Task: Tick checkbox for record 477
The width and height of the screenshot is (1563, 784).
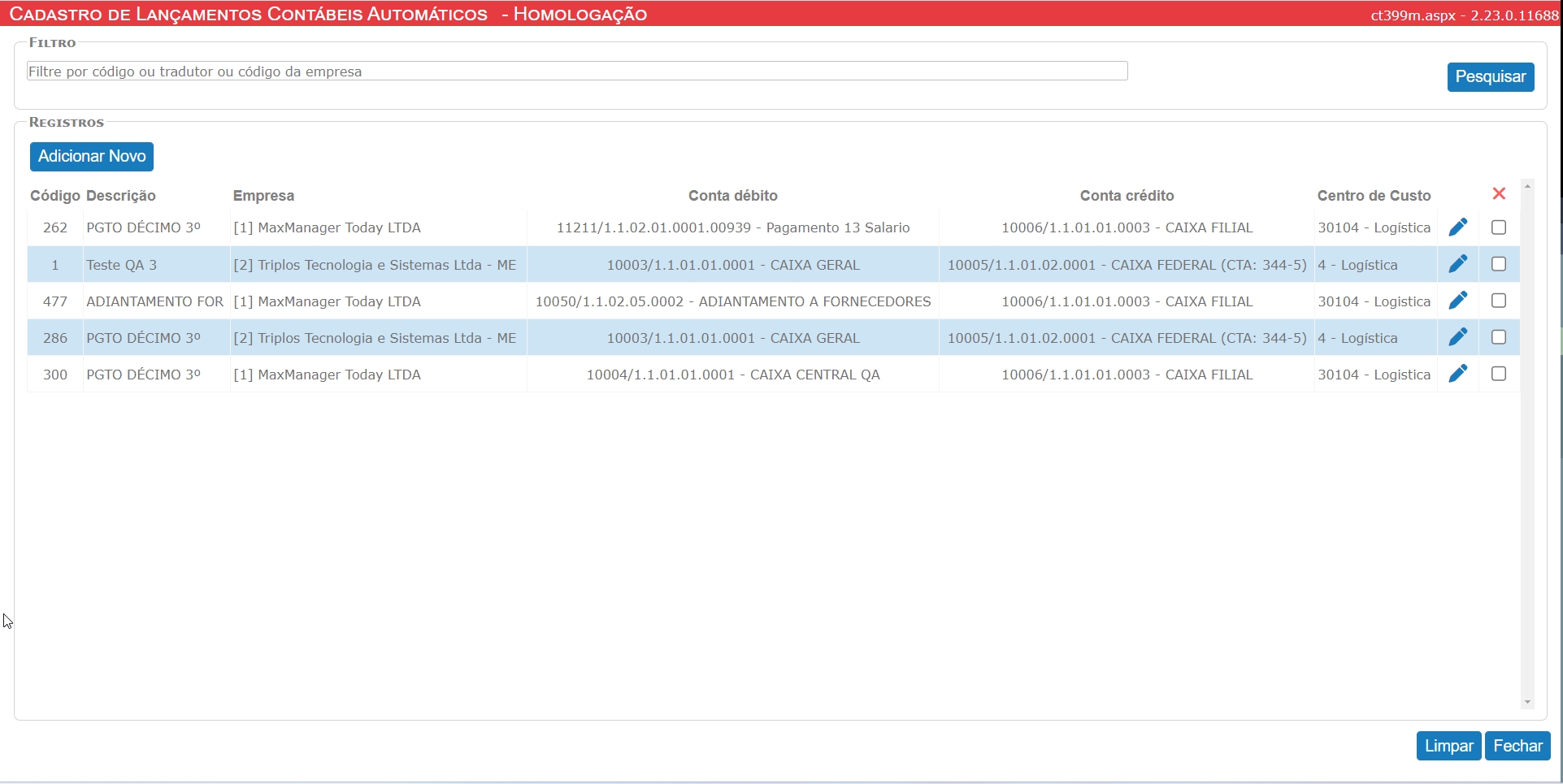Action: (1499, 301)
